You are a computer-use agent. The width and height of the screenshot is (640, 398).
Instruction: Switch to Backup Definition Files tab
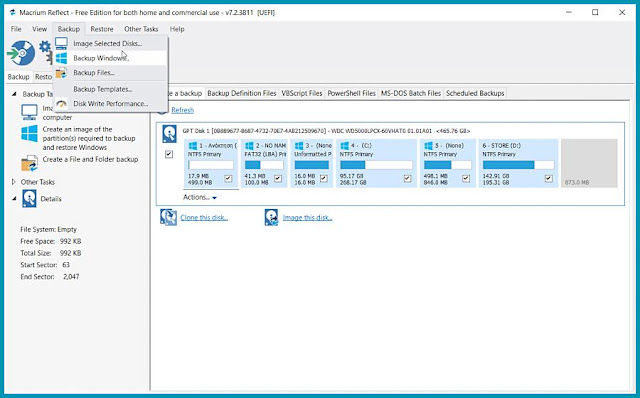point(242,93)
